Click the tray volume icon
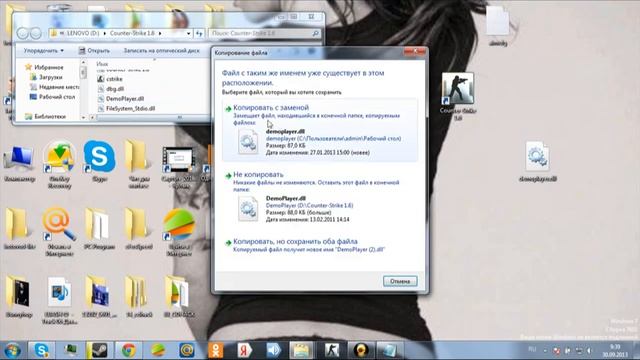The height and width of the screenshot is (360, 640). (589, 351)
